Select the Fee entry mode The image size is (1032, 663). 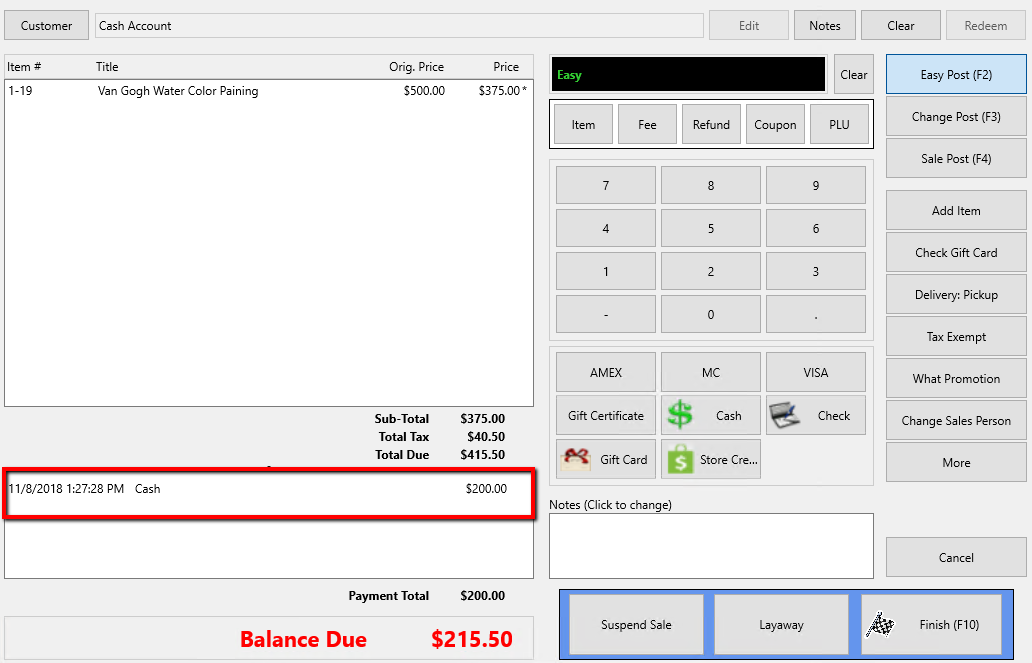(647, 124)
